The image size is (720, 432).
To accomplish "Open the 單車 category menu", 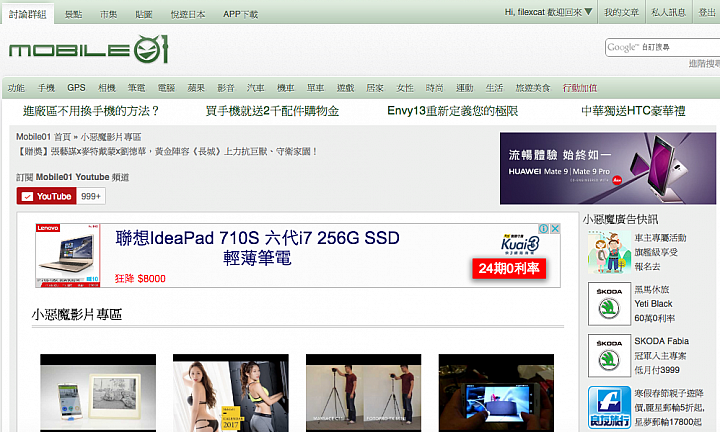I will pos(315,88).
